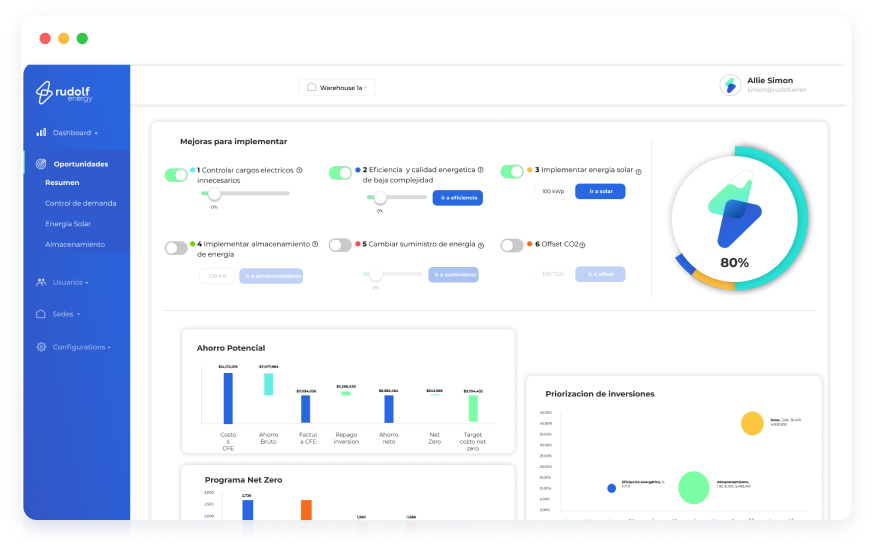Click the macOS green maximize button
Viewport: 873px width, 547px height.
(x=82, y=38)
